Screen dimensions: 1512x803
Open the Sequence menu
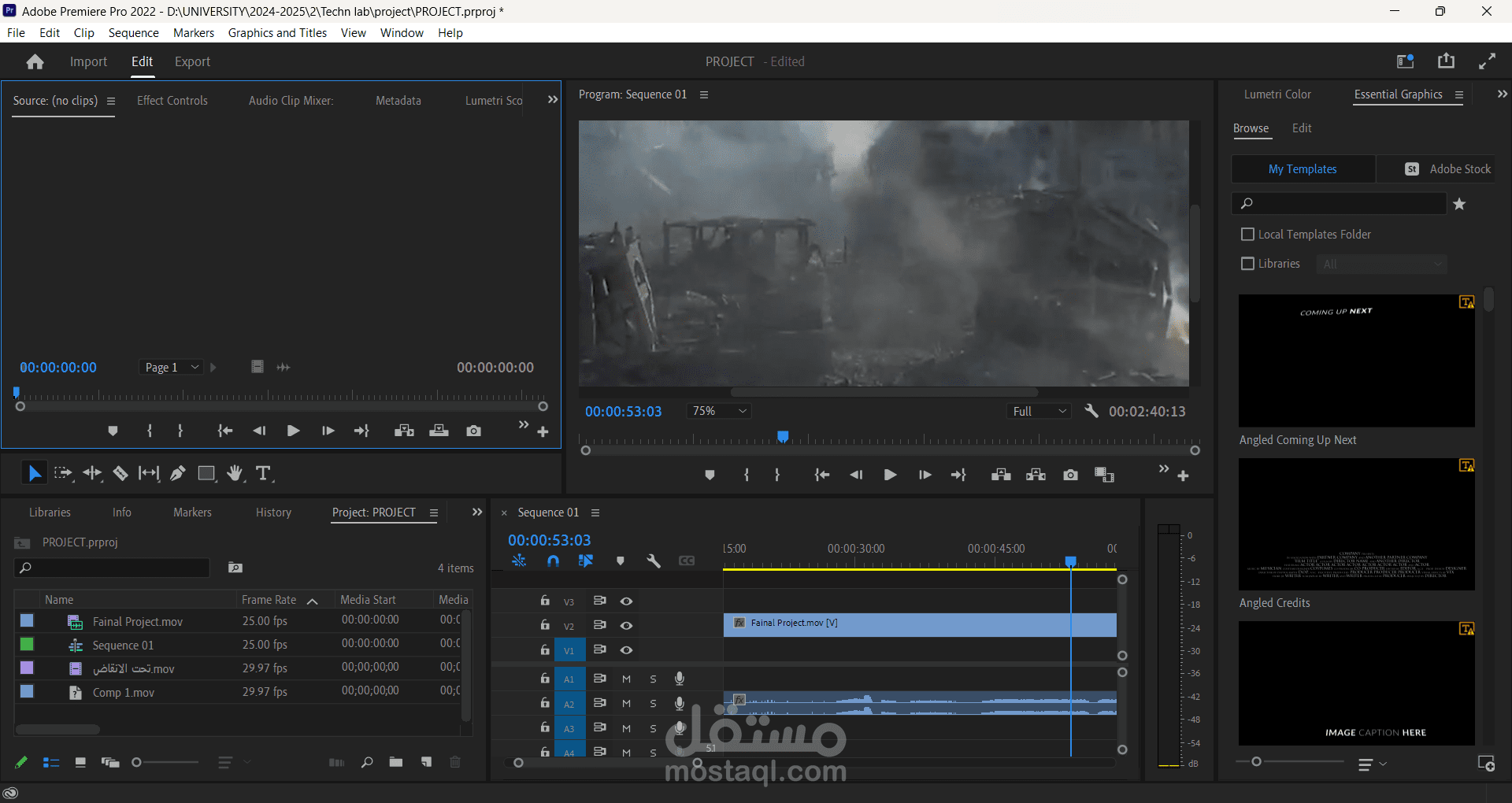coord(133,32)
